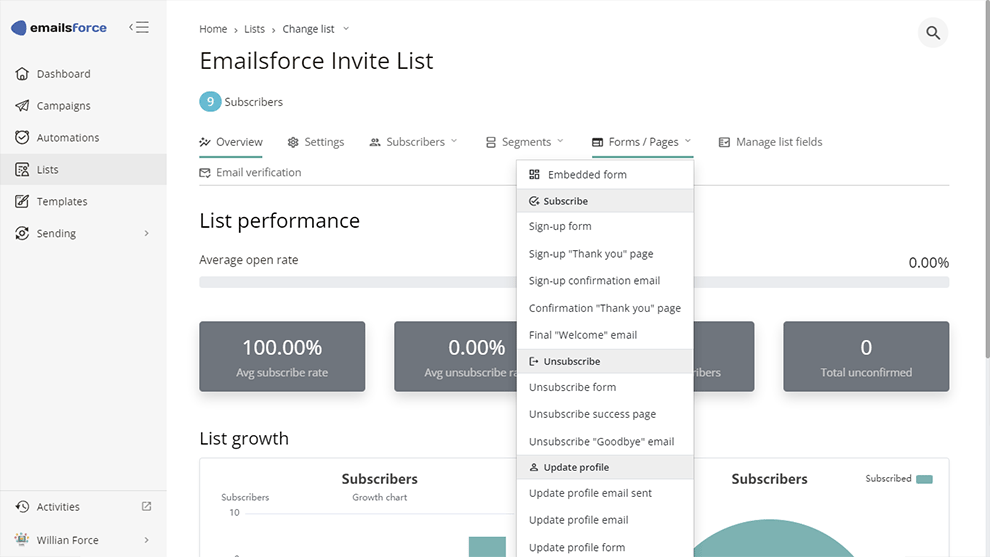This screenshot has width=990, height=557.
Task: Switch to the Settings tab
Action: 316,142
